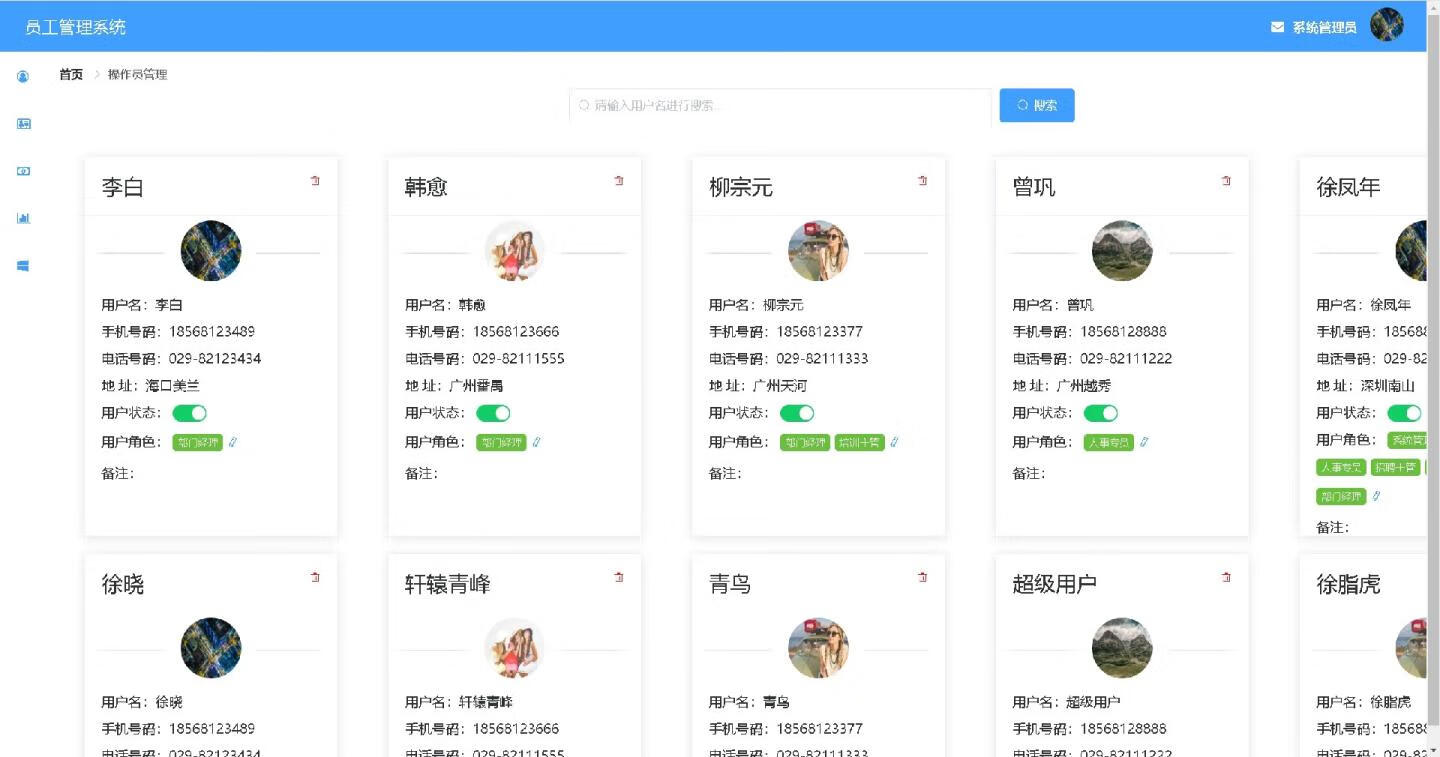This screenshot has height=757, width=1440.
Task: Click the address 广州越秀
Action: (x=1084, y=385)
